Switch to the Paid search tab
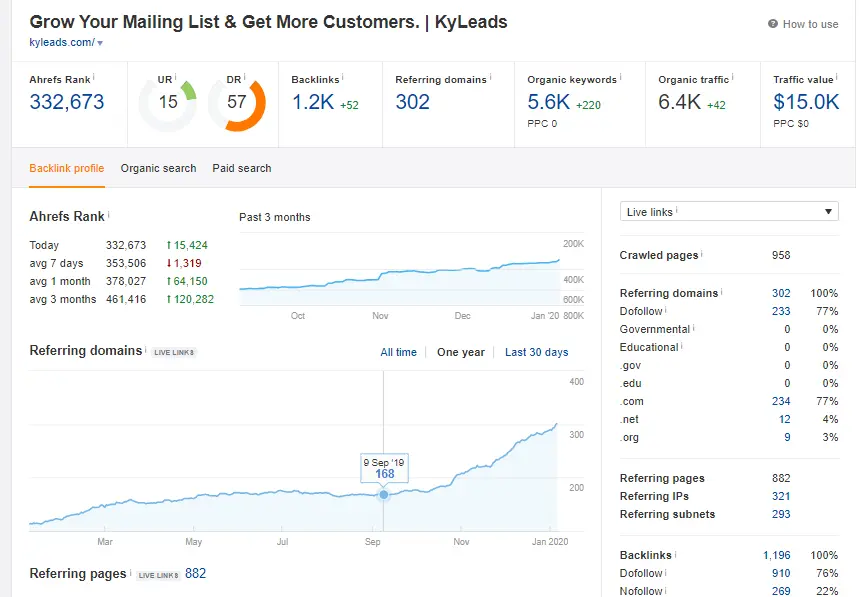The height and width of the screenshot is (597, 859). (241, 168)
